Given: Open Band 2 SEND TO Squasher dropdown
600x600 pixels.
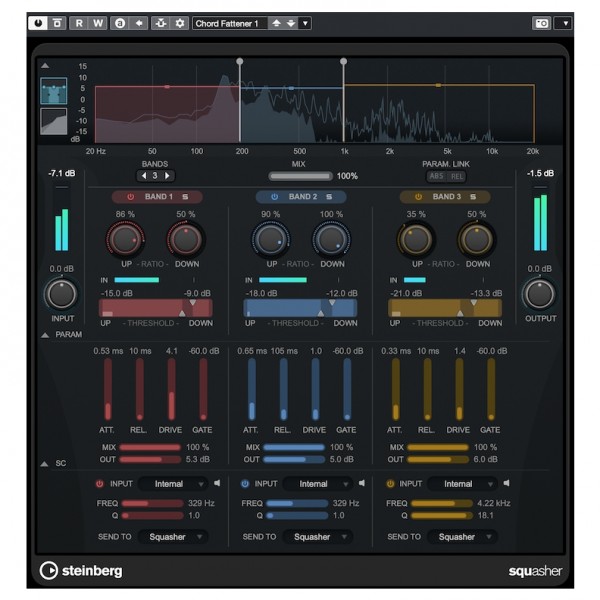Looking at the screenshot, I should (x=318, y=537).
